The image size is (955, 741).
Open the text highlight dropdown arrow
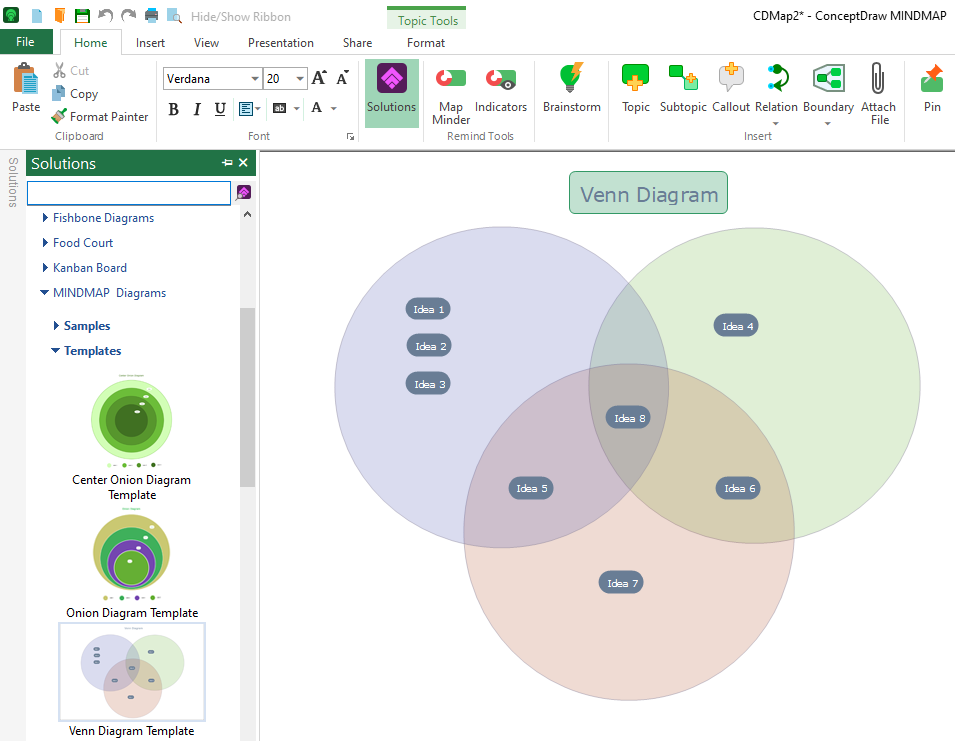[x=297, y=108]
